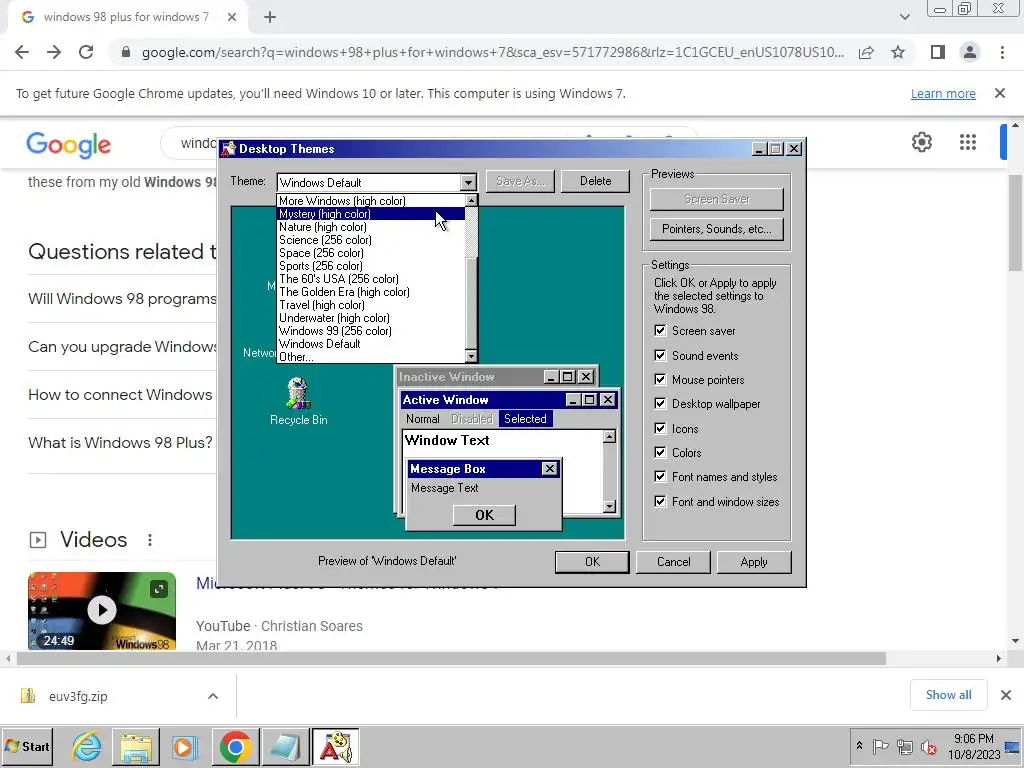The height and width of the screenshot is (768, 1024).
Task: Pick Science (256 color) theme
Action: click(x=371, y=240)
